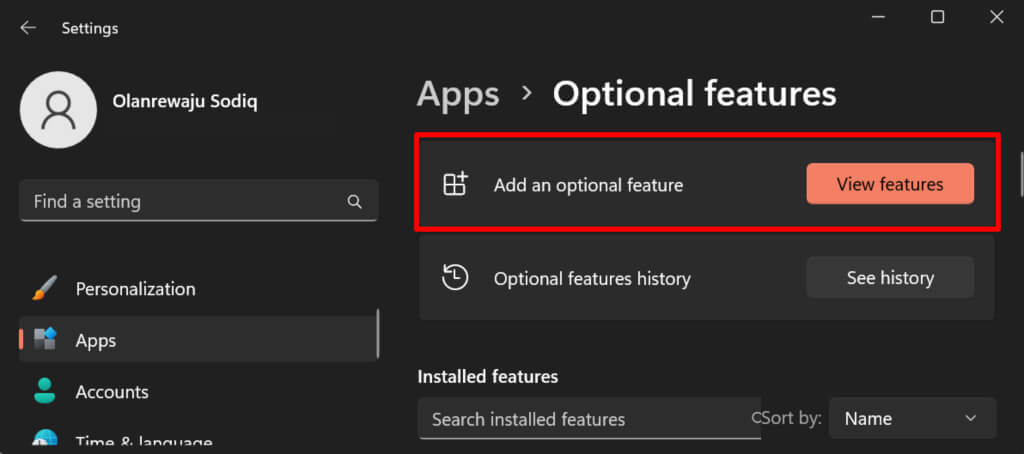Open Time & language settings
Screen dimensions: 1024x454
coord(143,441)
